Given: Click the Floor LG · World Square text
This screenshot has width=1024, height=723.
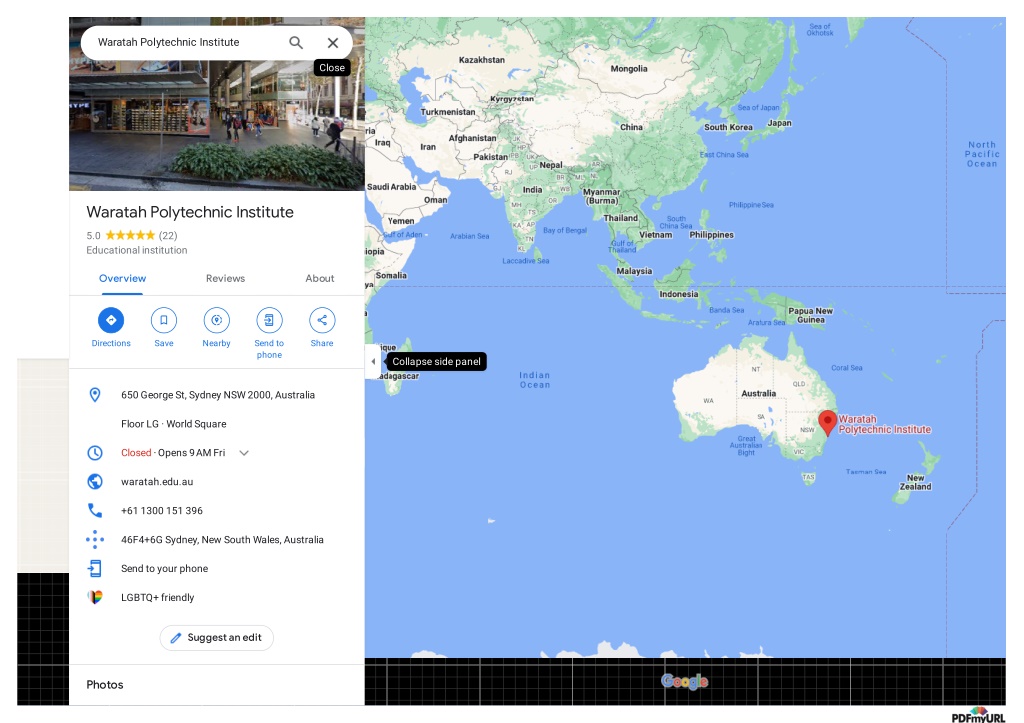Looking at the screenshot, I should 174,423.
